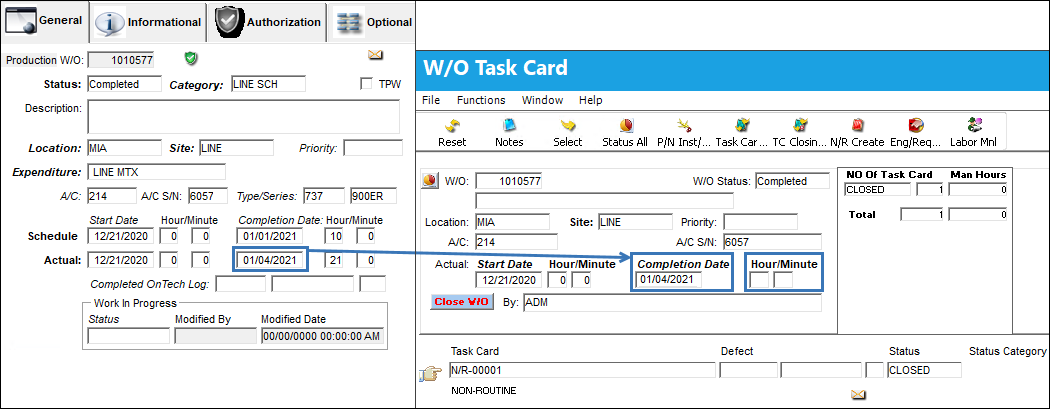1050x409 pixels.
Task: Open the Window menu
Action: tap(542, 100)
